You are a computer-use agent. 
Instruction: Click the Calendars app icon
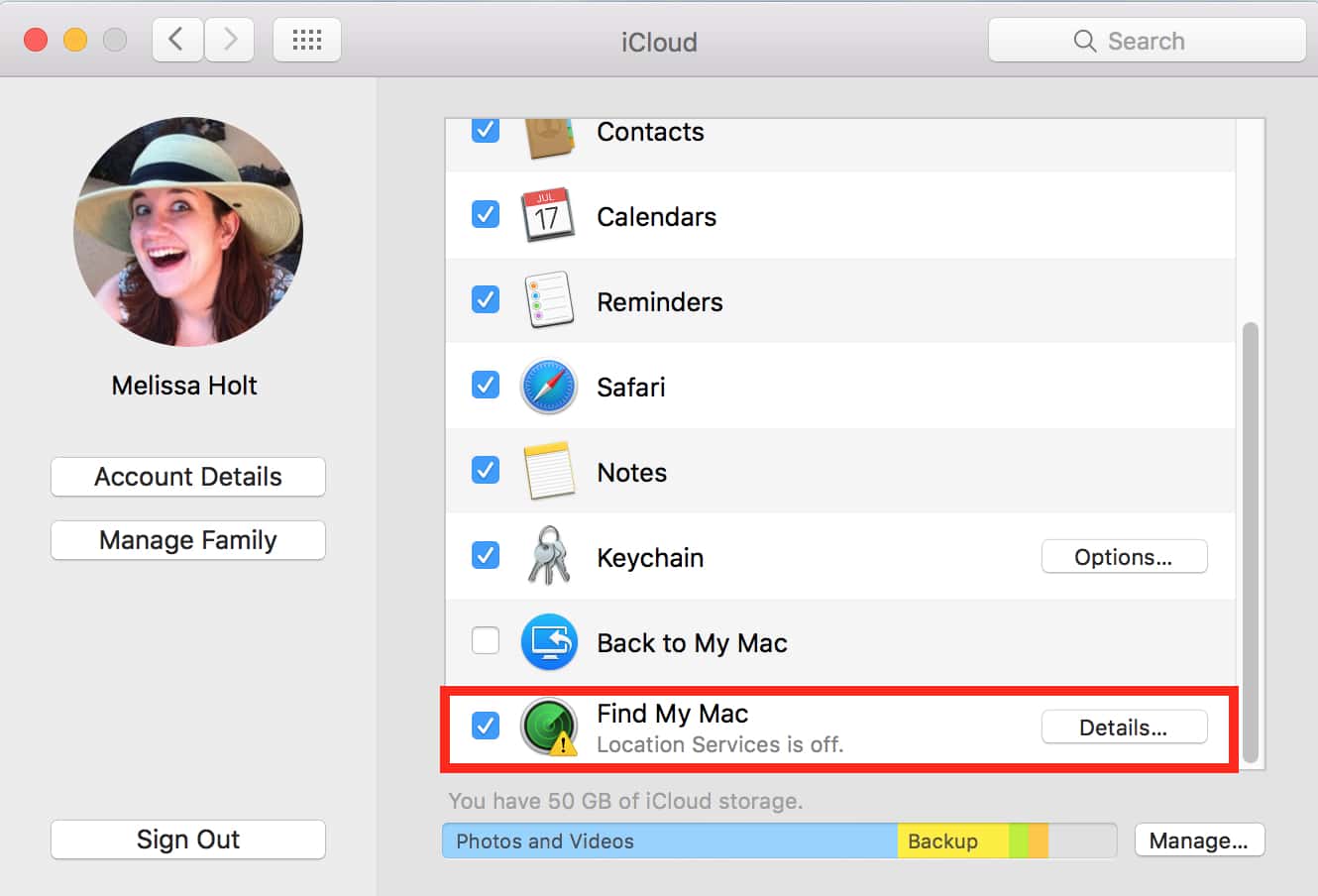tap(548, 215)
